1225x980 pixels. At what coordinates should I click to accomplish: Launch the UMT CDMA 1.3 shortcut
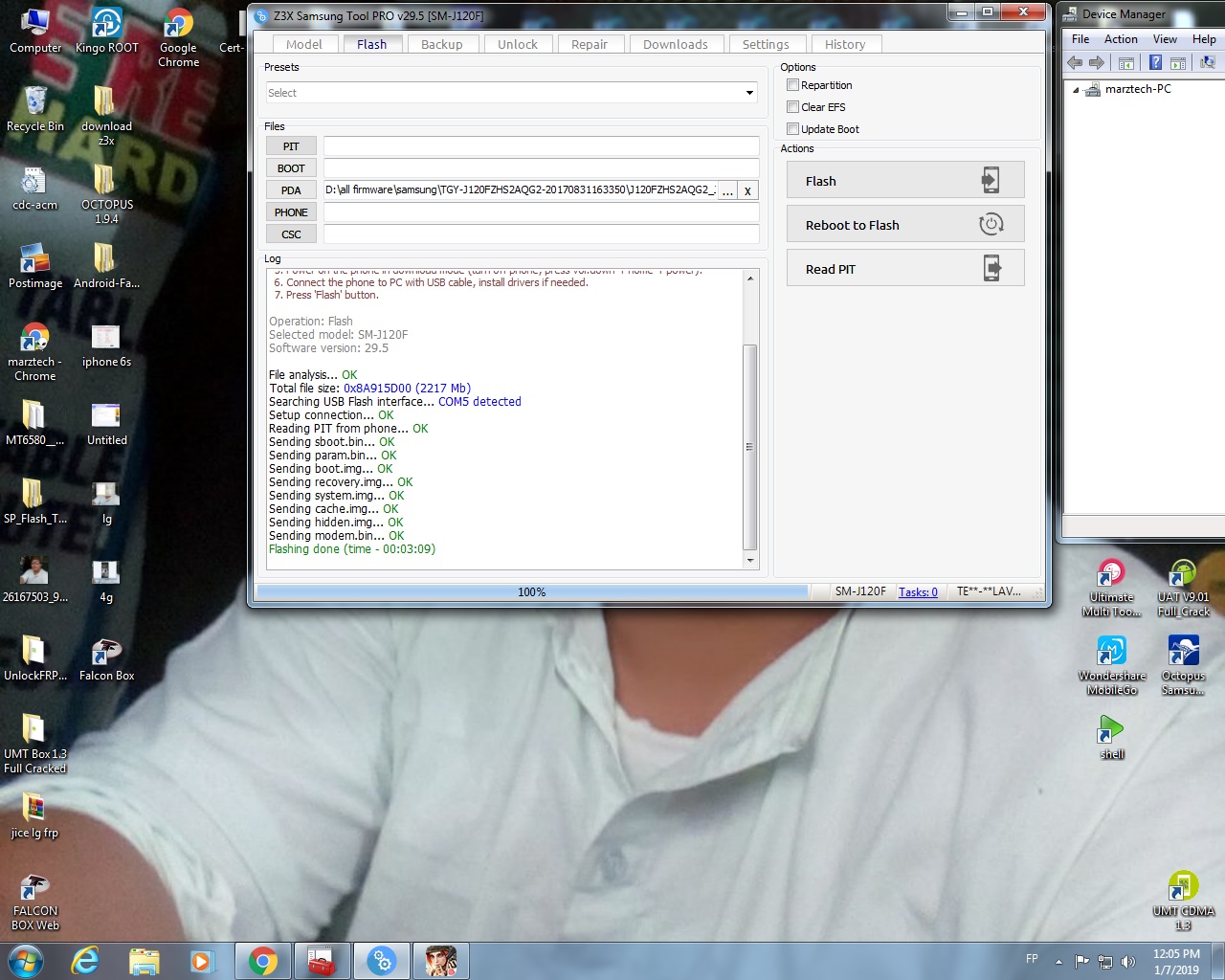1184,901
